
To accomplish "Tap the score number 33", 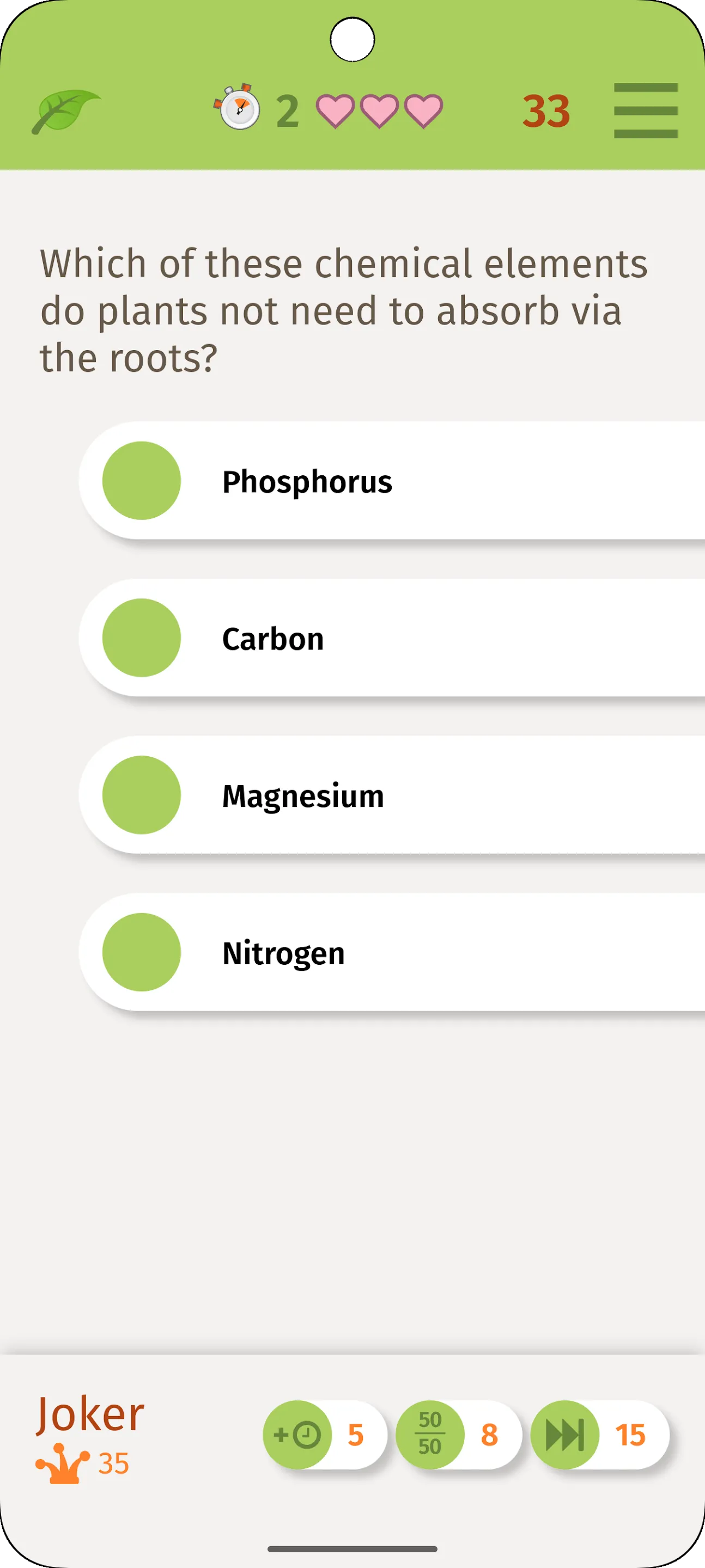I will (x=546, y=112).
